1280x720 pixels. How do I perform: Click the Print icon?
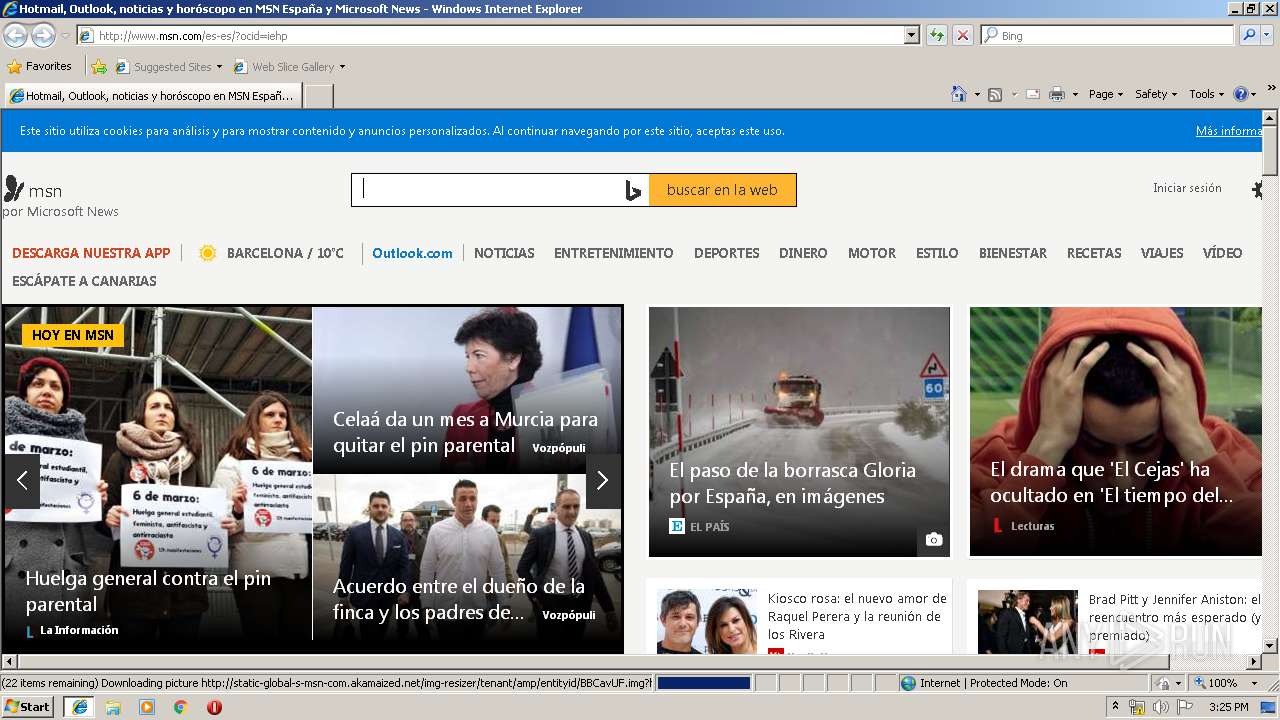pyautogui.click(x=1057, y=94)
